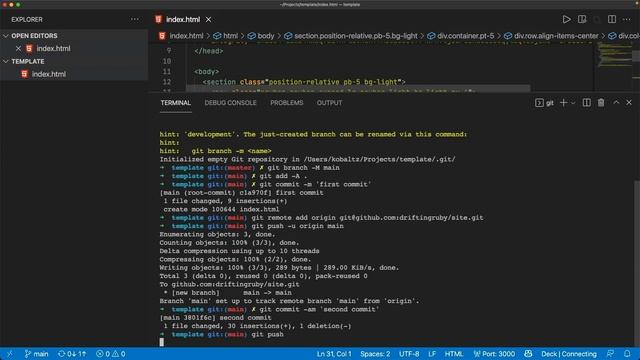Kill terminal with the trash icon

(601, 103)
